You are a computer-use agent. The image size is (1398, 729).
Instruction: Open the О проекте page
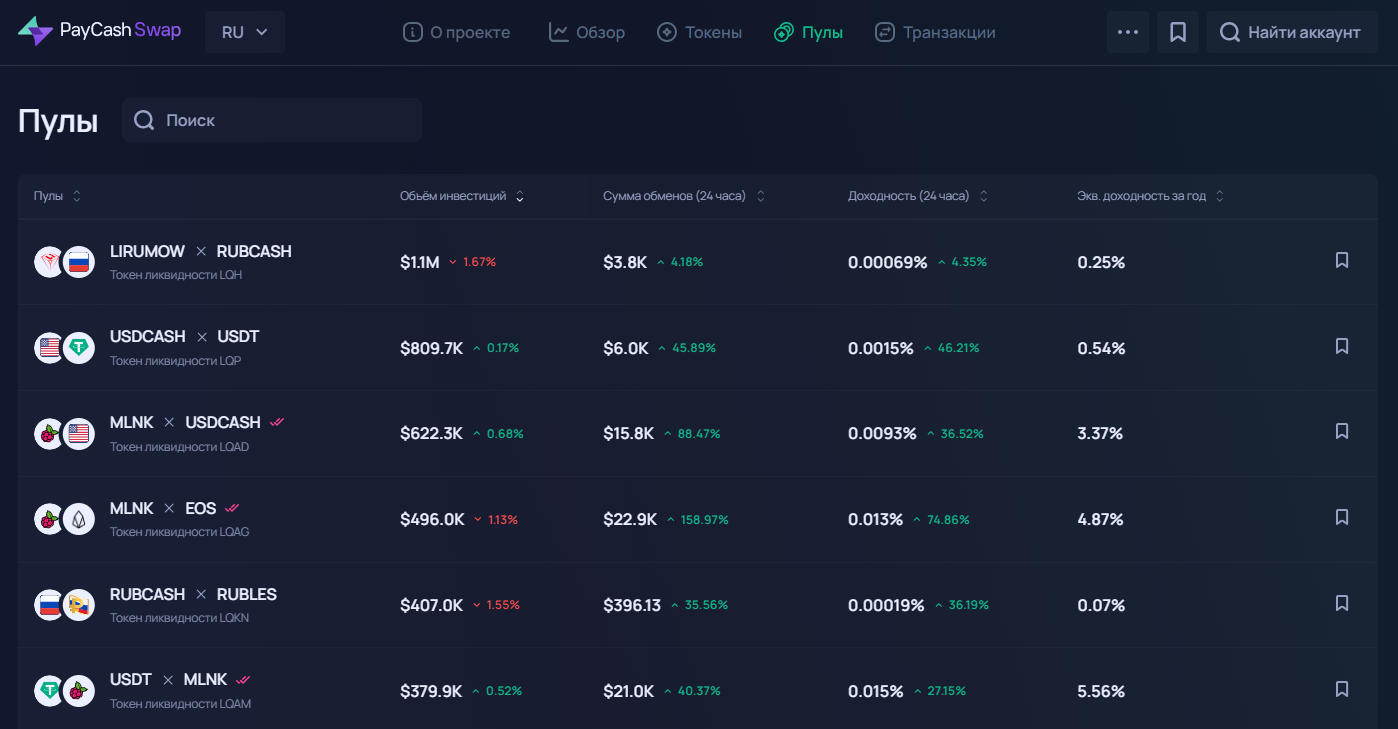tap(456, 32)
